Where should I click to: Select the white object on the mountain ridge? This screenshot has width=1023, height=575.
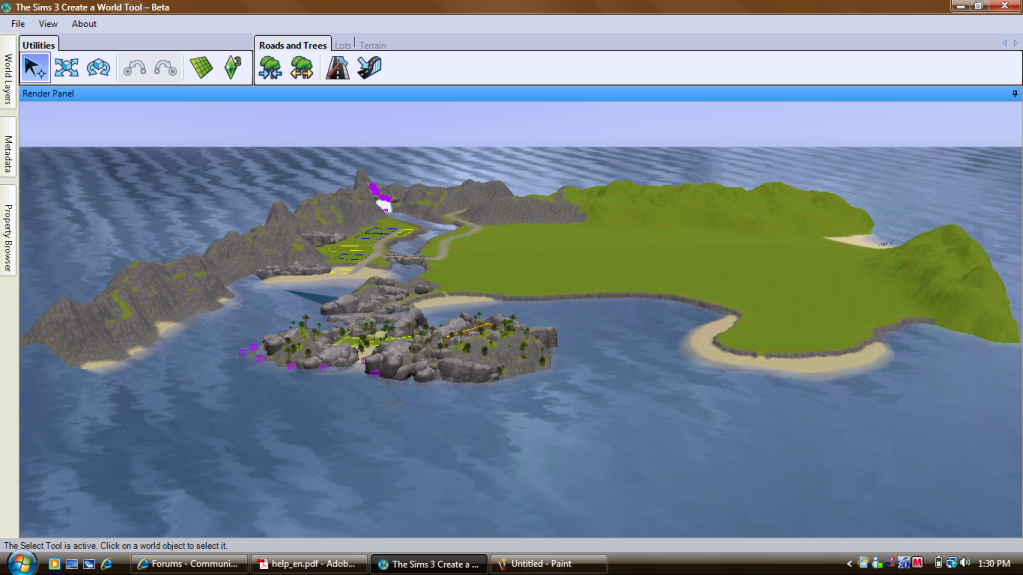coord(384,205)
